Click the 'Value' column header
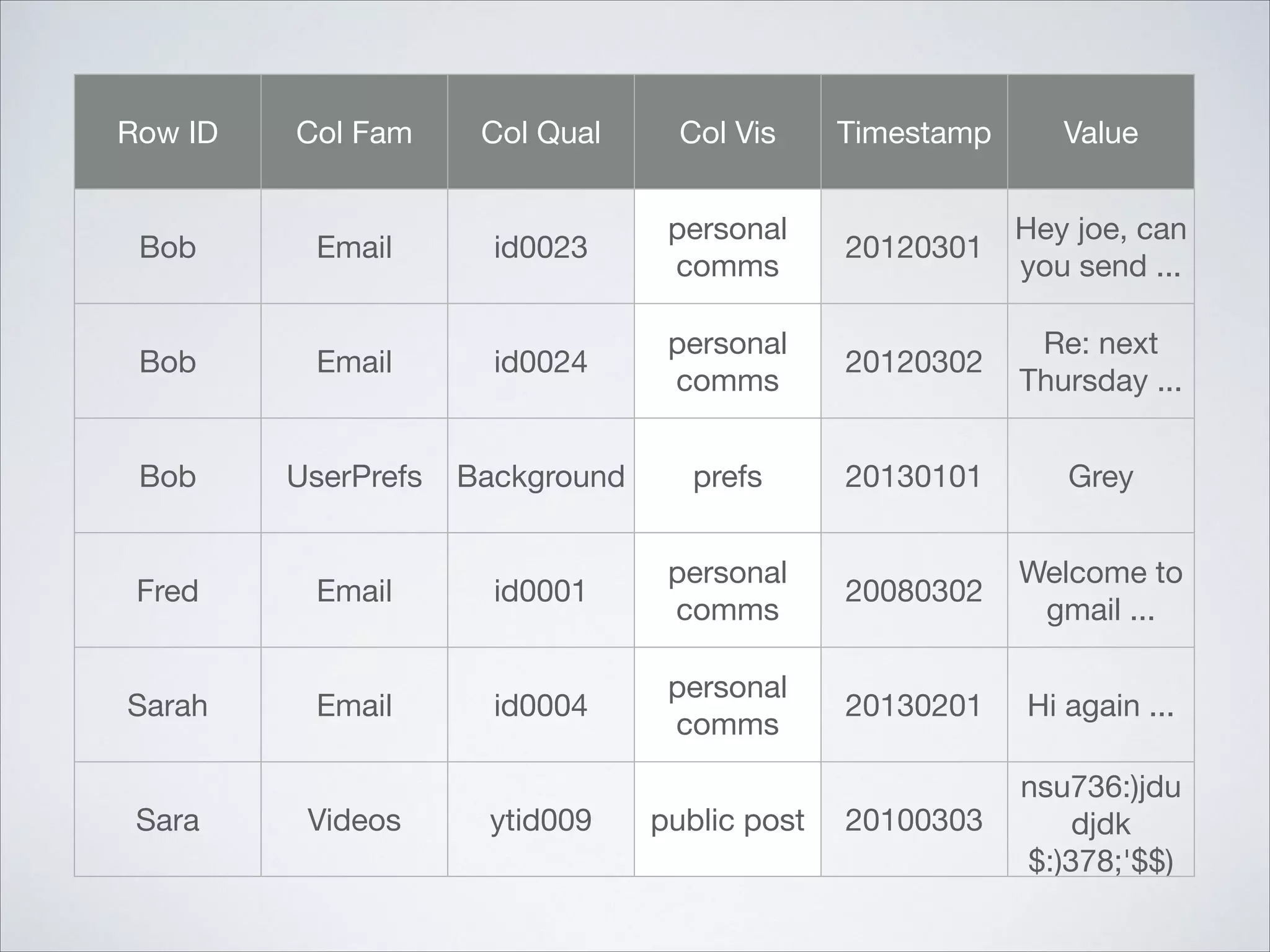1270x952 pixels. click(x=1101, y=132)
